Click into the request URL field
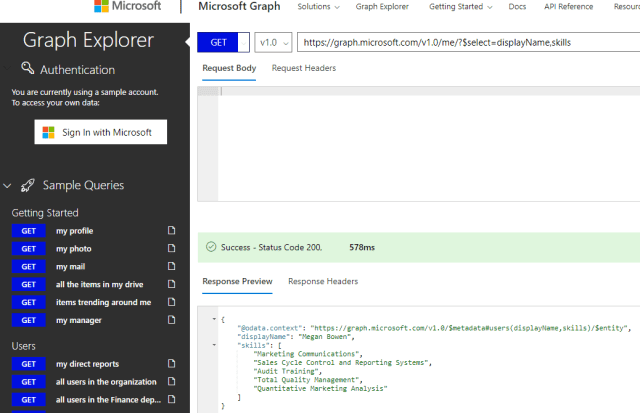The image size is (640, 413). point(469,42)
